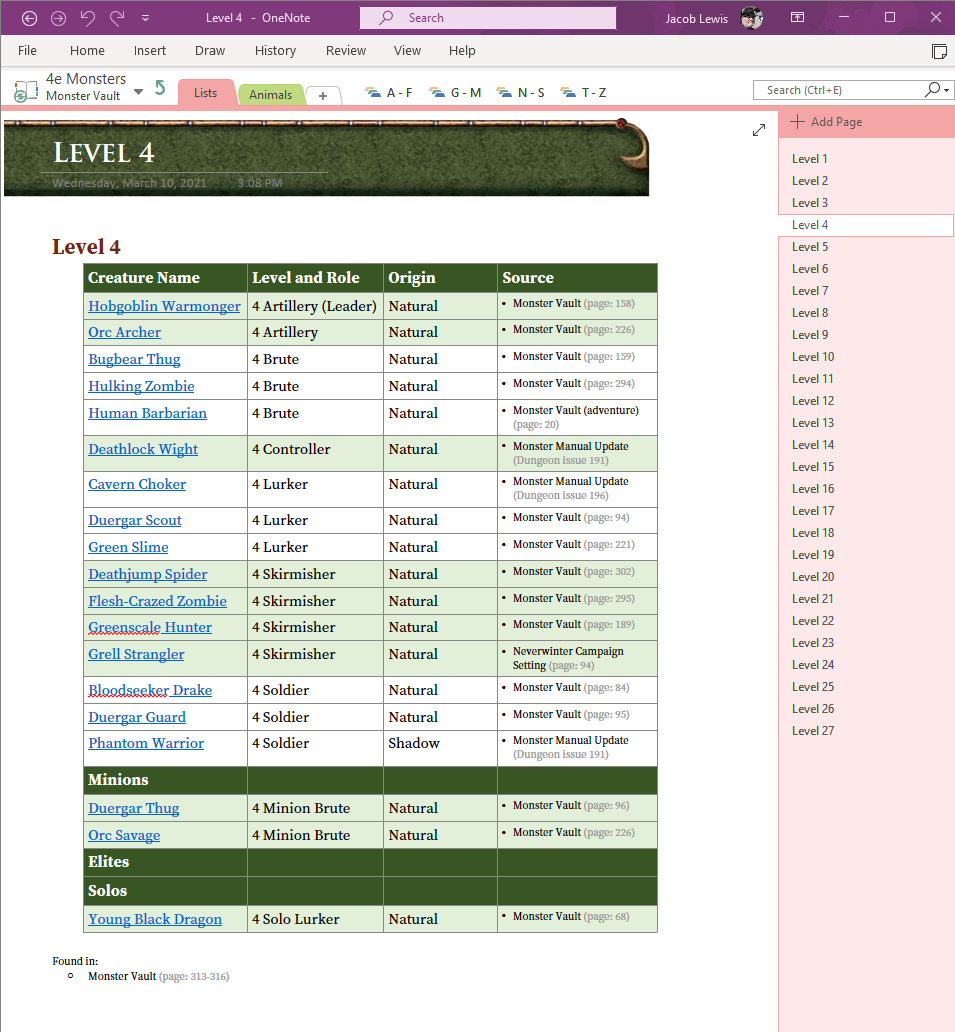Open the Duergar Thug link
This screenshot has height=1032, width=955.
(134, 808)
